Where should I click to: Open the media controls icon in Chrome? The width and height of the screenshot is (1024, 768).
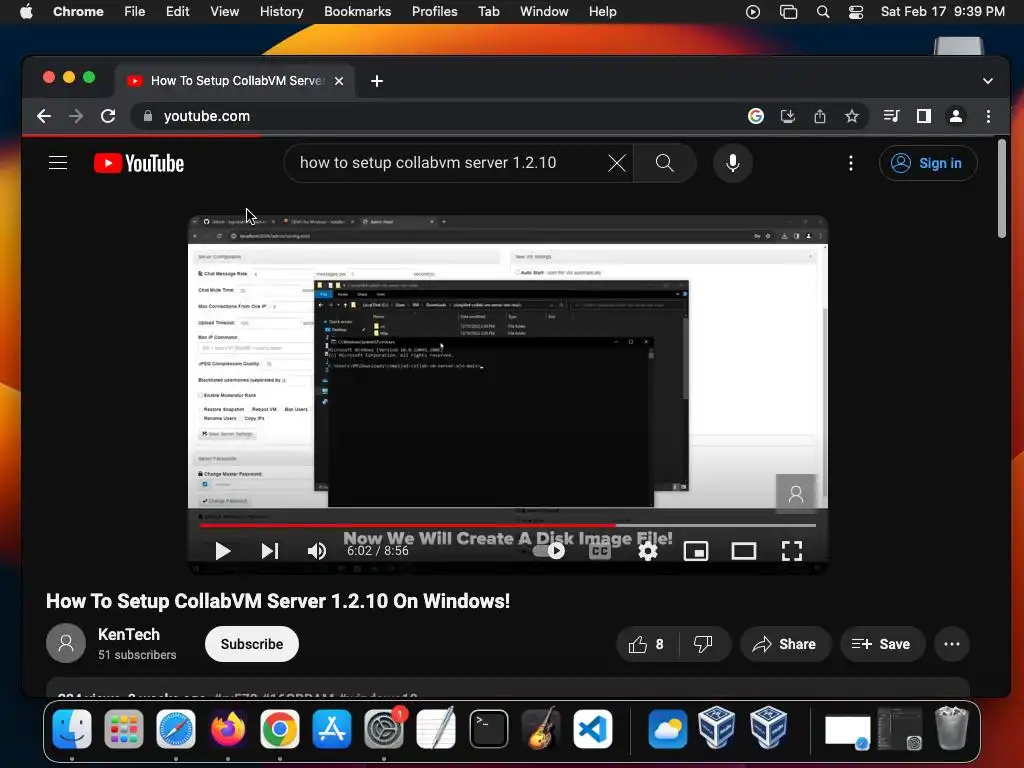(891, 116)
